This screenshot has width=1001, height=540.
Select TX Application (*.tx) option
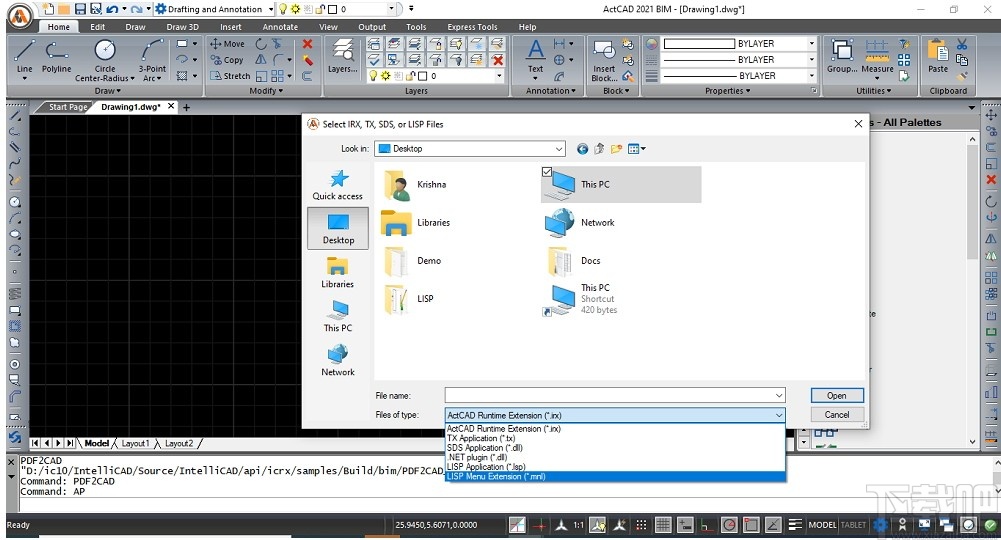615,438
